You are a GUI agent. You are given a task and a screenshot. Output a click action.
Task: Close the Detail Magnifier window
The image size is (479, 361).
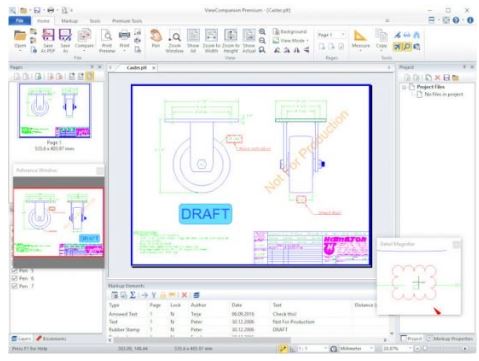pos(456,244)
